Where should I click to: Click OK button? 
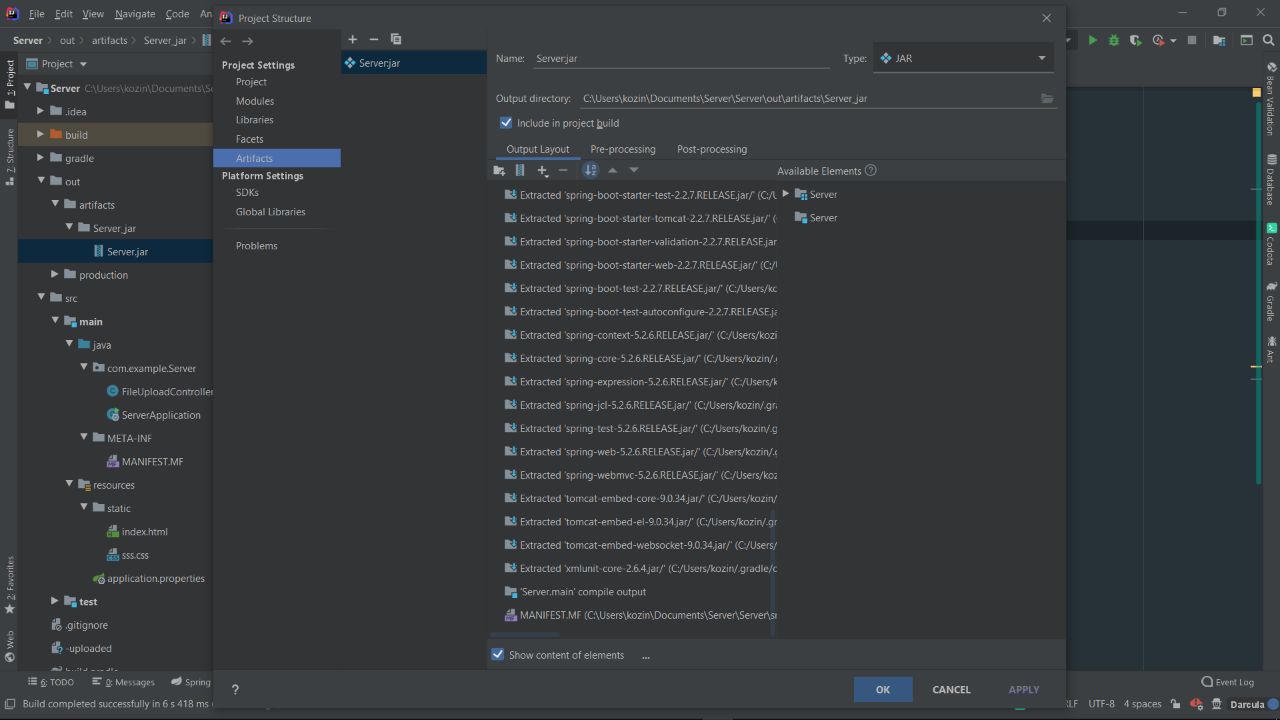click(x=883, y=689)
